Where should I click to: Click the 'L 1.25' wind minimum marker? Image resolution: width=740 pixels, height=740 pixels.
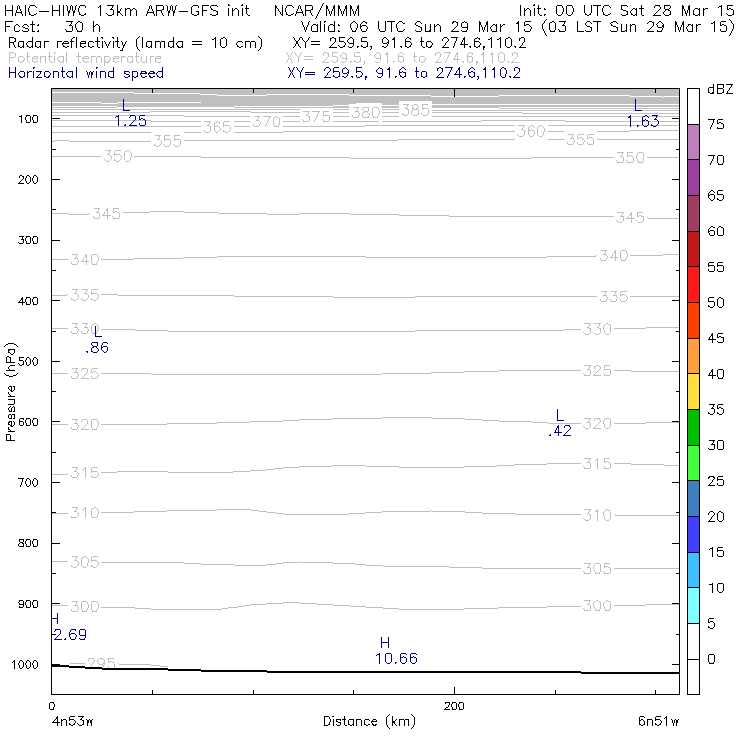click(130, 113)
